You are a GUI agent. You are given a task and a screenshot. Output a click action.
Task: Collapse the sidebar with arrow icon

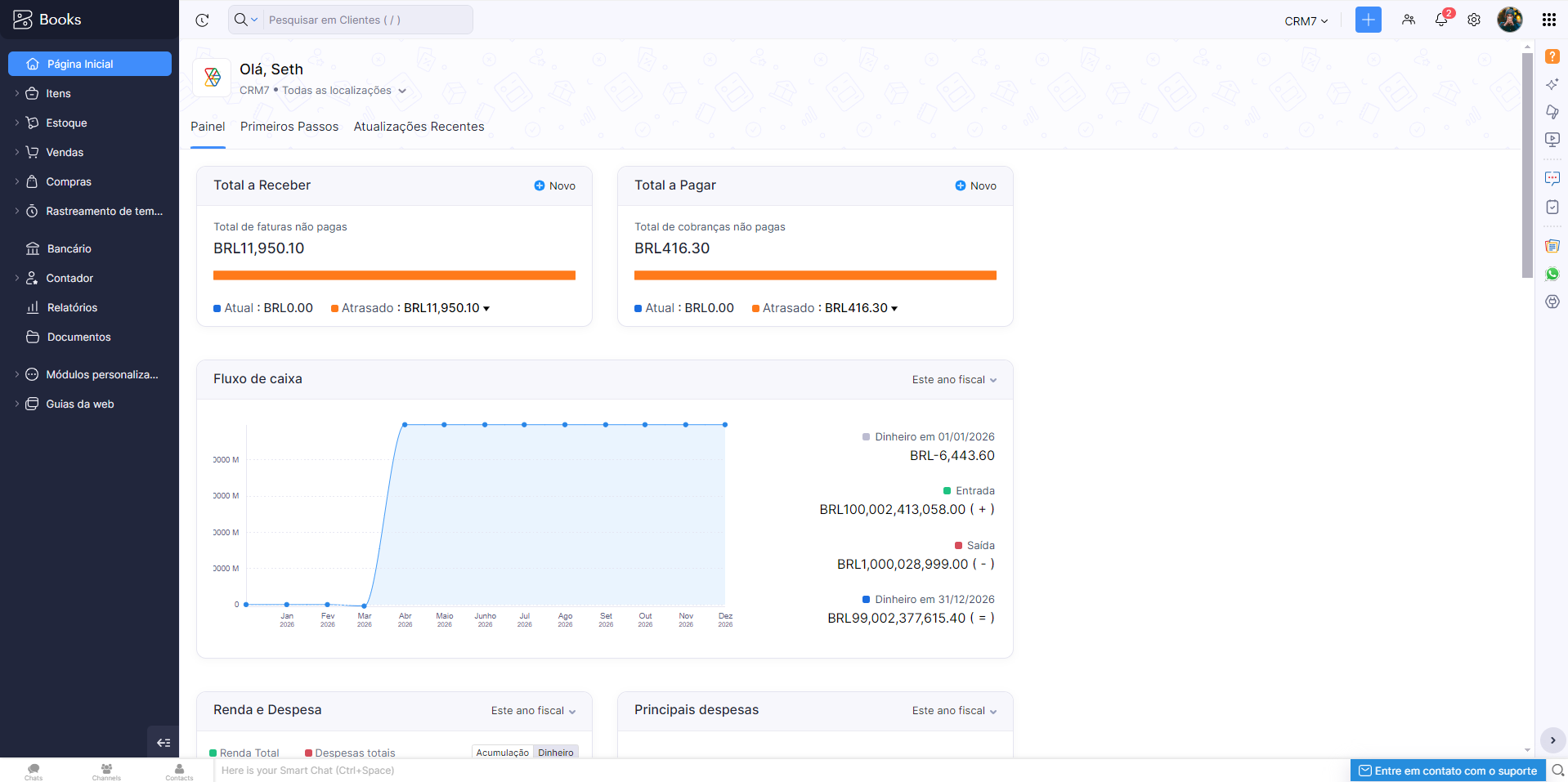click(163, 742)
